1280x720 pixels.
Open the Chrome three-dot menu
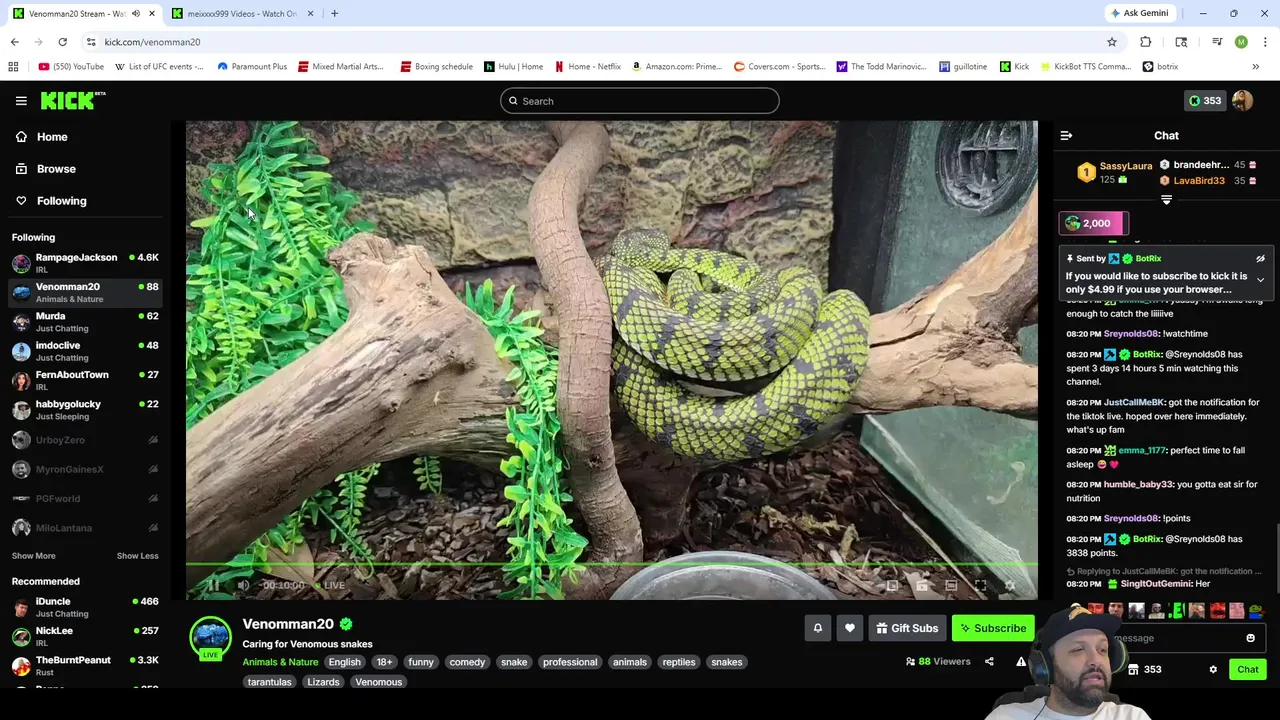tap(1265, 42)
